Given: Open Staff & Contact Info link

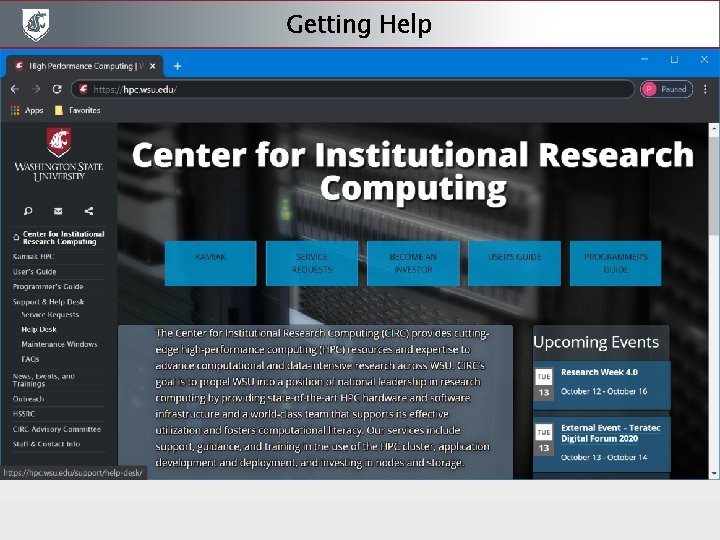Looking at the screenshot, I should tap(46, 444).
